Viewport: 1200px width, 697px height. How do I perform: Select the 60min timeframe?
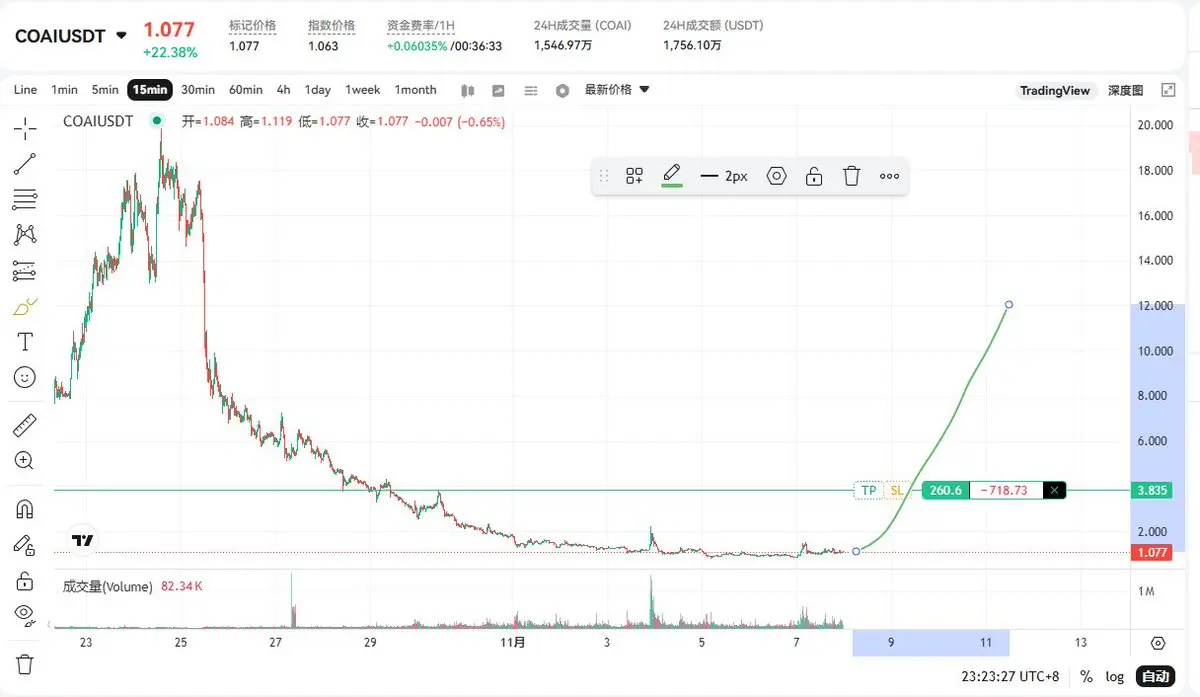246,90
